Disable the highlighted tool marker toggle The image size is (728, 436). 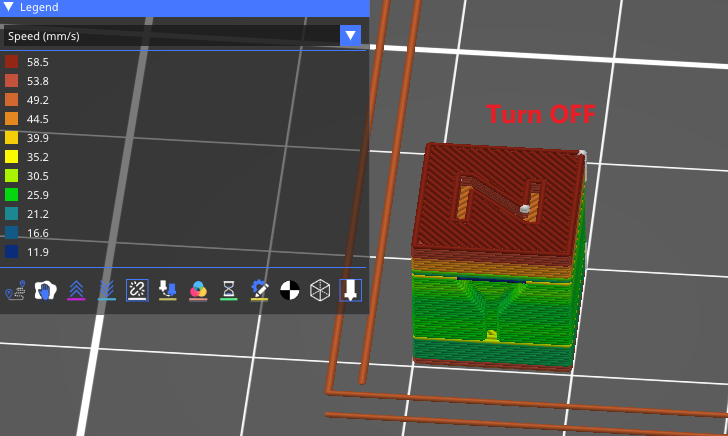[x=350, y=291]
